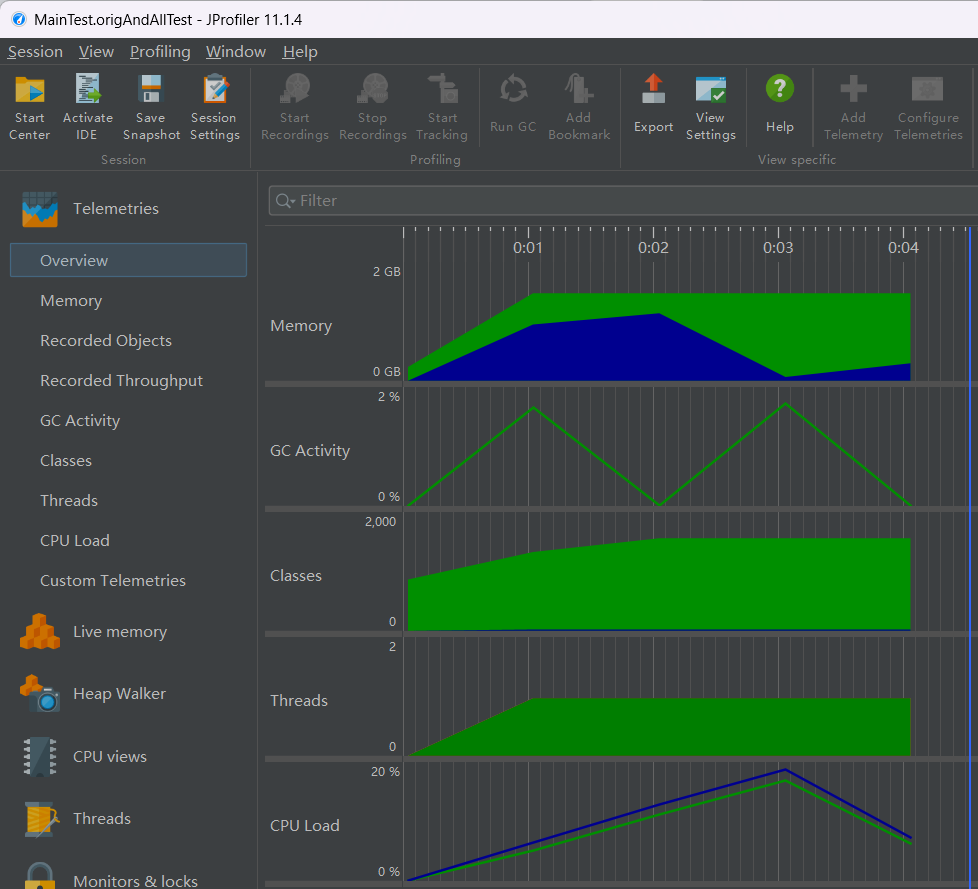The height and width of the screenshot is (889, 978).
Task: Select Recorded Objects telemetry view
Action: point(106,341)
